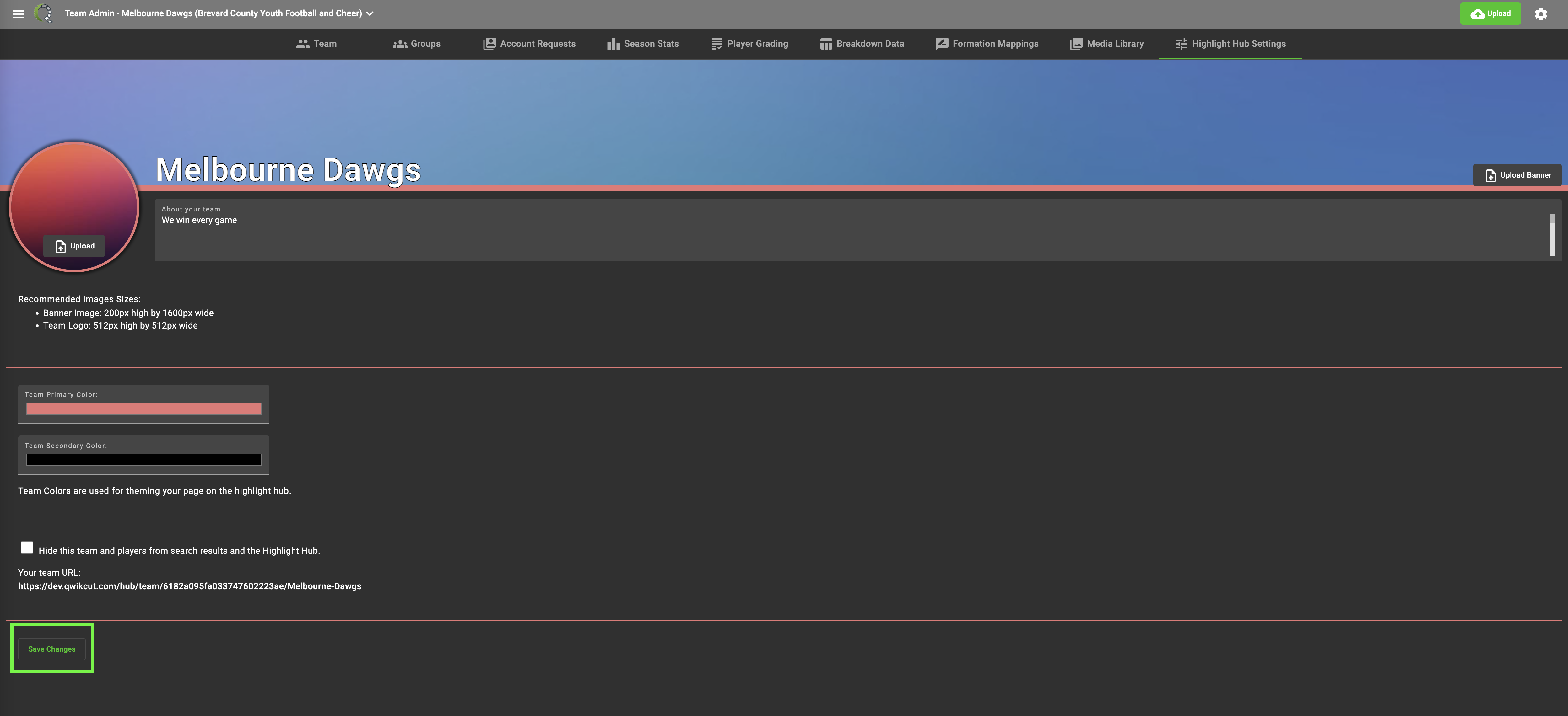Click the Team Admin - Melbourne Dawgs title text
1568x716 pixels.
(x=213, y=13)
